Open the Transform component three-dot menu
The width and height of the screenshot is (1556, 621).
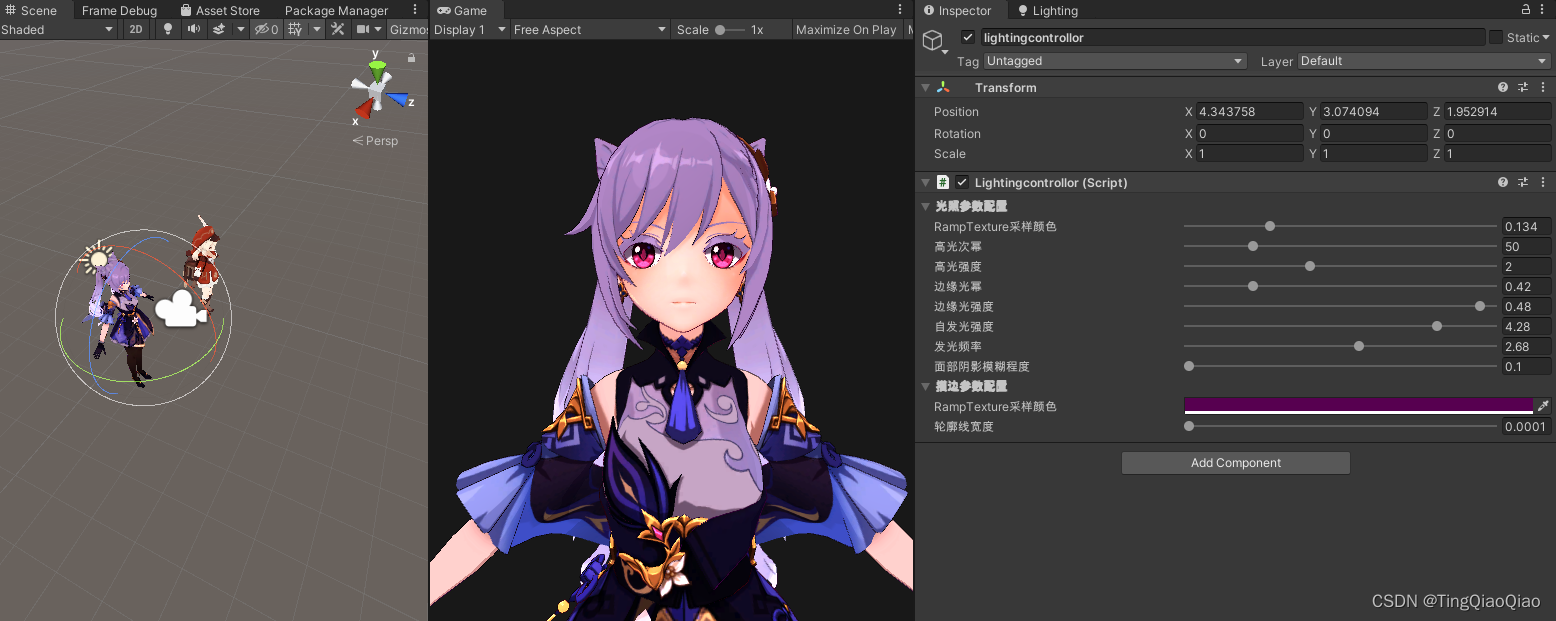1543,88
